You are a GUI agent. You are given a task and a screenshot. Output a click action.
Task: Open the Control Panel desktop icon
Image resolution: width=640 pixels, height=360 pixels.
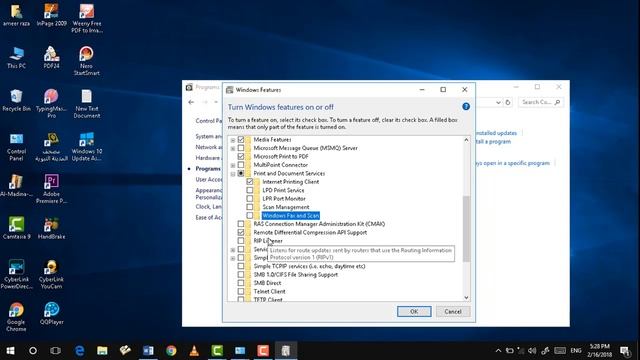click(x=16, y=147)
